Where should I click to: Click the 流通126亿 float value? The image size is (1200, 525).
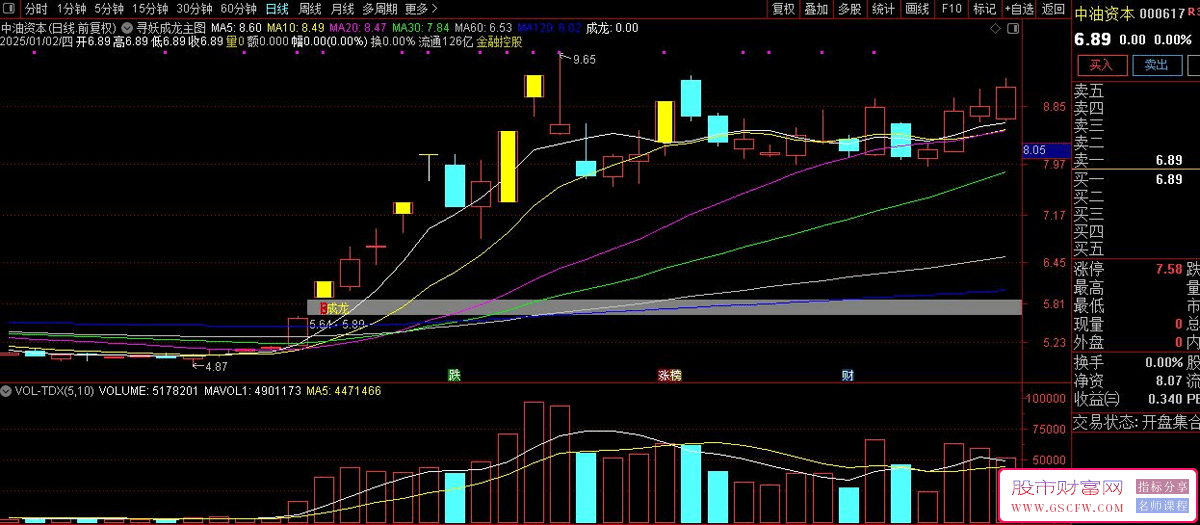tap(444, 43)
